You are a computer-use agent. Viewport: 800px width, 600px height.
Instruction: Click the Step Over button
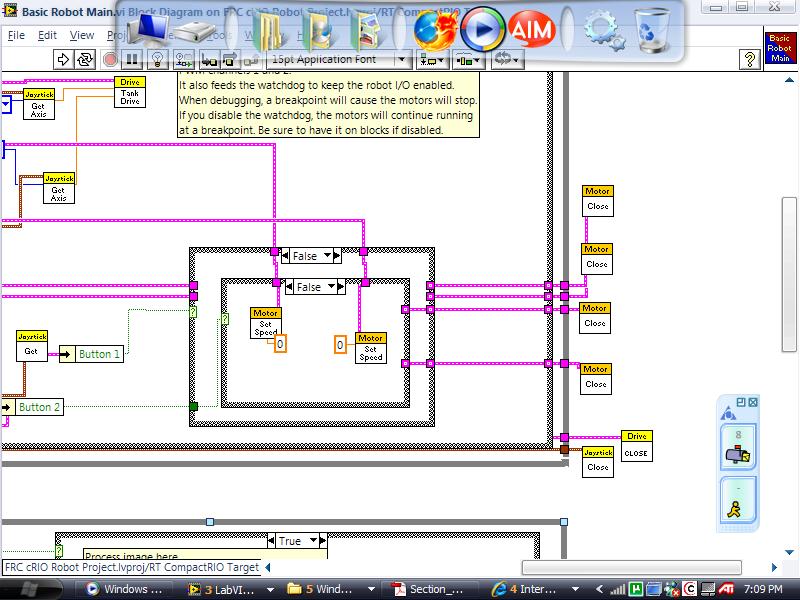coord(230,60)
